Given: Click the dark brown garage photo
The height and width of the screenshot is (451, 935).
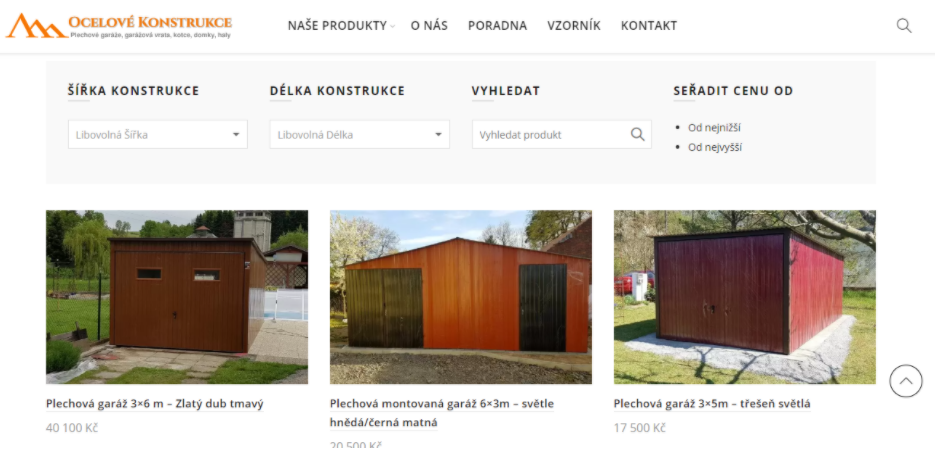Looking at the screenshot, I should (177, 296).
